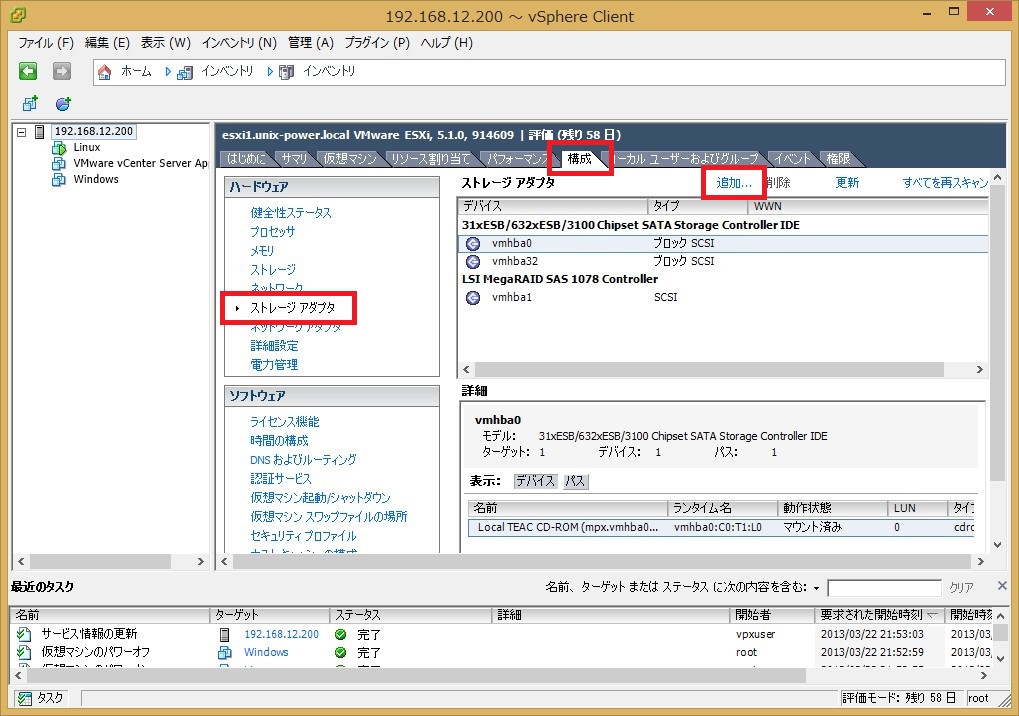Image resolution: width=1019 pixels, height=716 pixels.
Task: Click the vmhba0 adapter icon
Action: [x=473, y=244]
